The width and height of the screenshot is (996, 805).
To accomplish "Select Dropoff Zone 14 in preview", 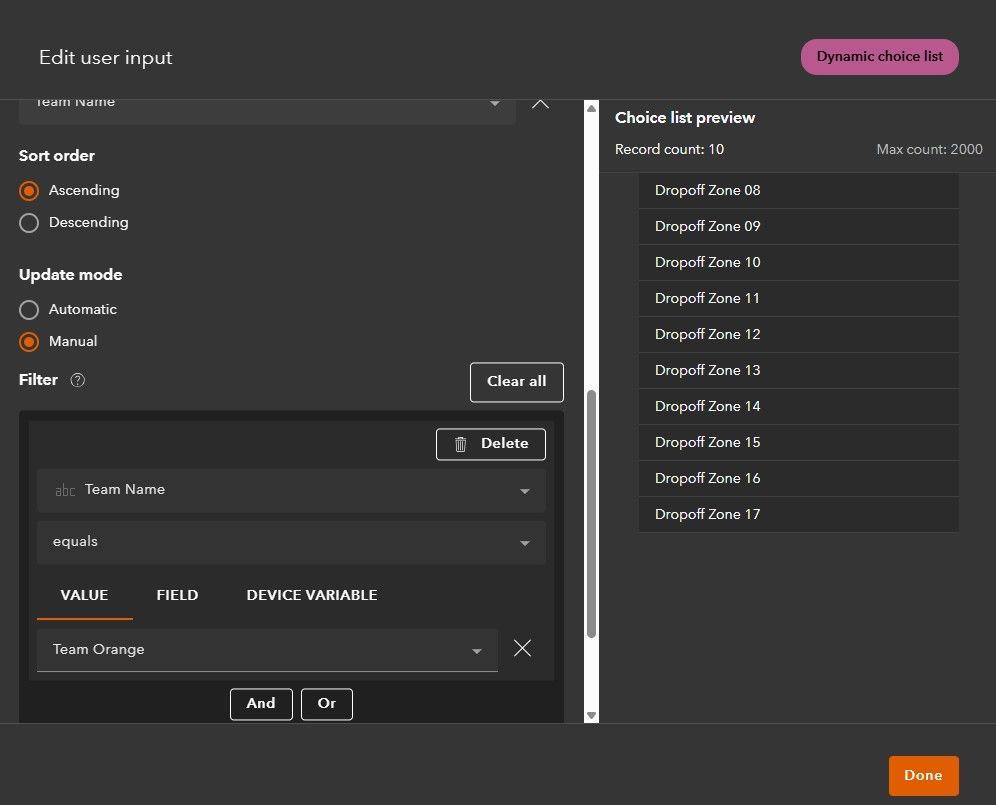I will point(798,407).
